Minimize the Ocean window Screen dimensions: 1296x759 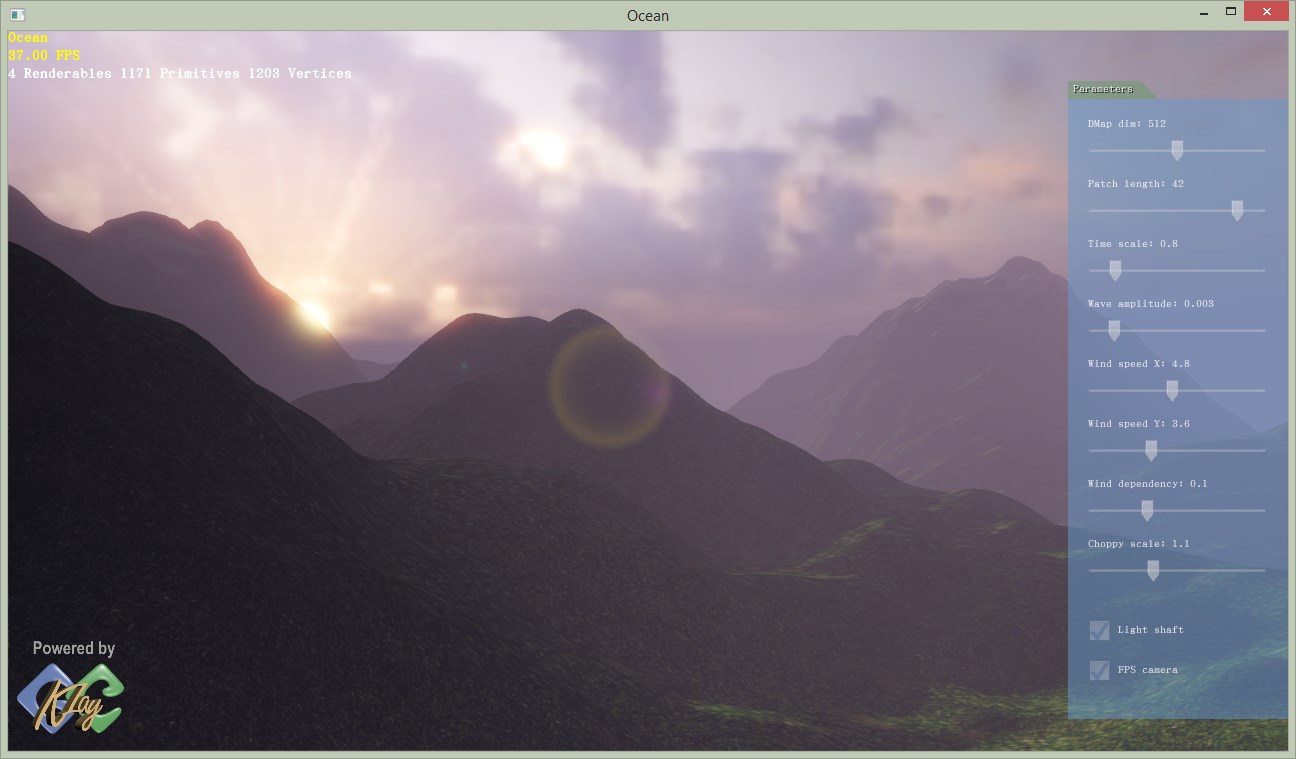(1203, 13)
